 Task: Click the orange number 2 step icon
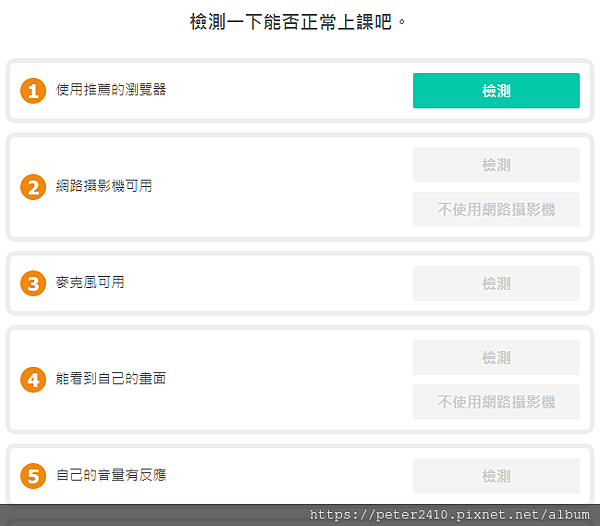(x=33, y=187)
